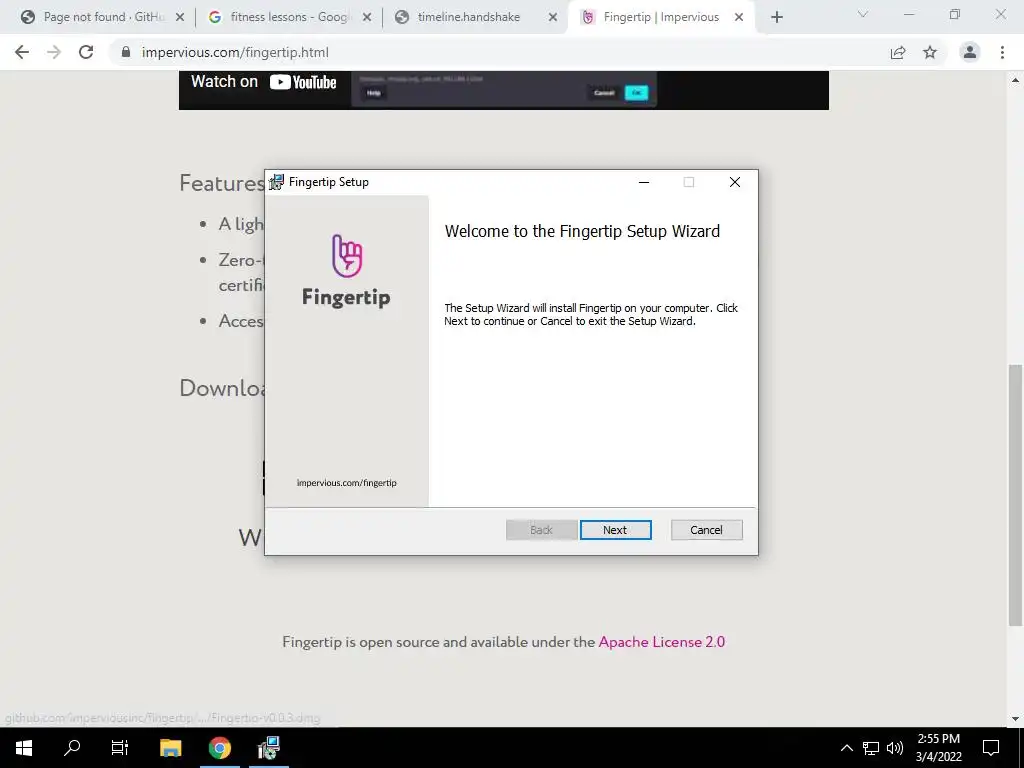1024x768 pixels.
Task: Click the disabled Back button in the setup wizard
Action: [x=541, y=530]
